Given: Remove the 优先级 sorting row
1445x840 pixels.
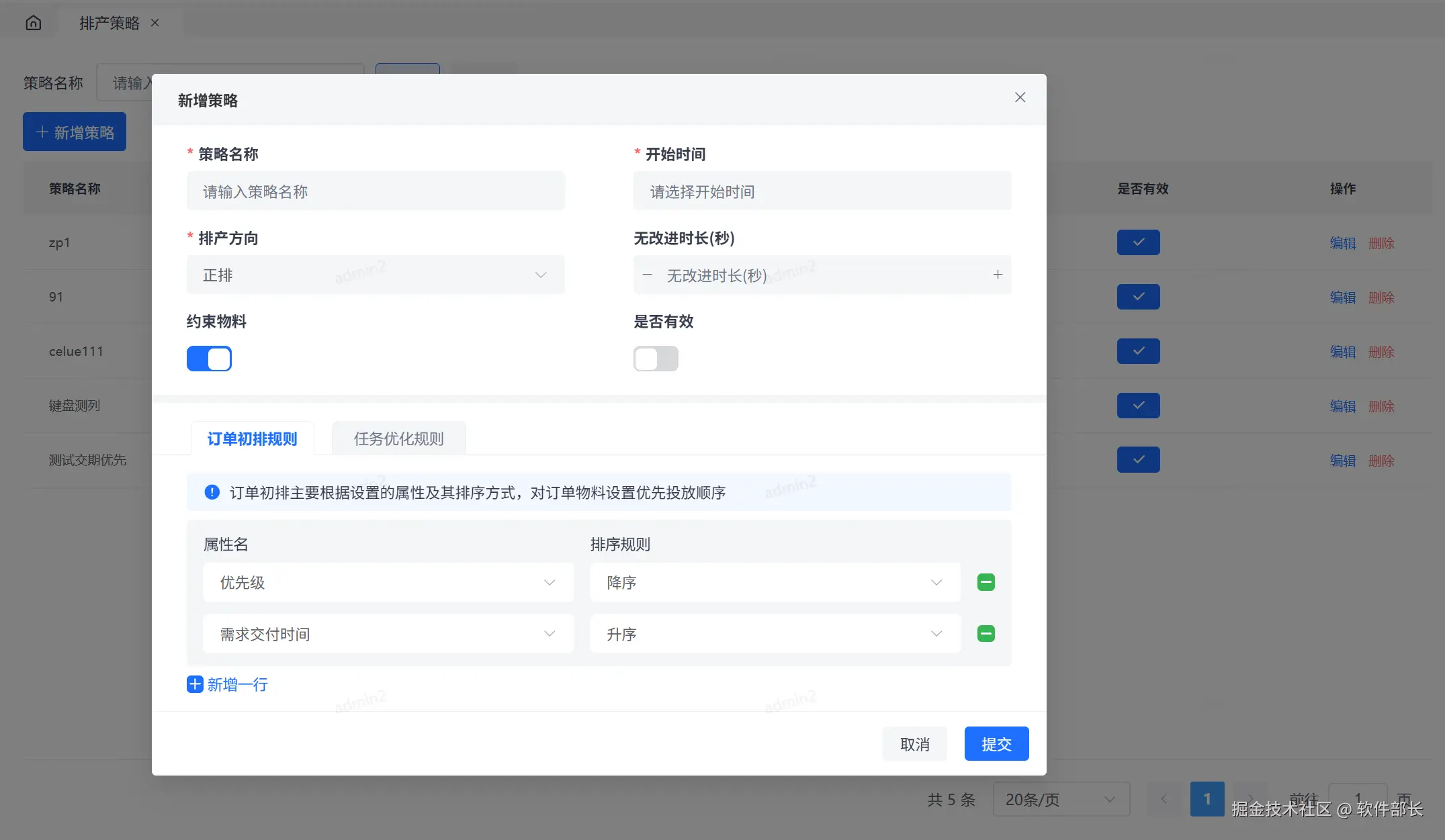Looking at the screenshot, I should (x=986, y=582).
